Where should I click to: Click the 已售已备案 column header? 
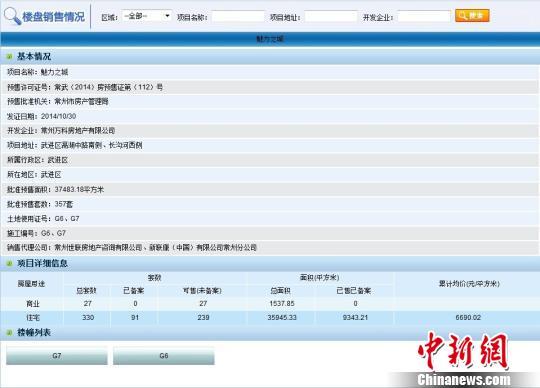(x=354, y=291)
